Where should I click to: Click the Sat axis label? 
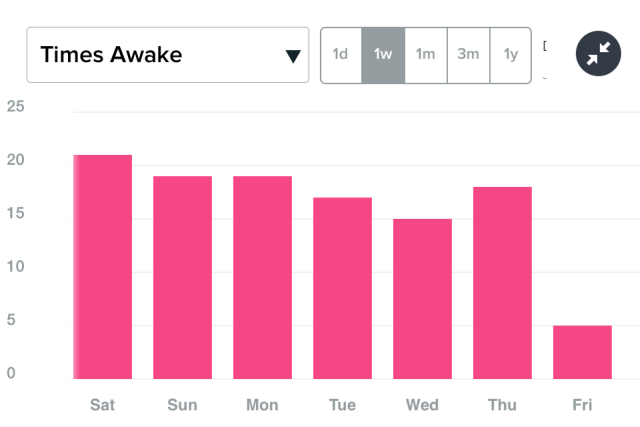point(103,405)
